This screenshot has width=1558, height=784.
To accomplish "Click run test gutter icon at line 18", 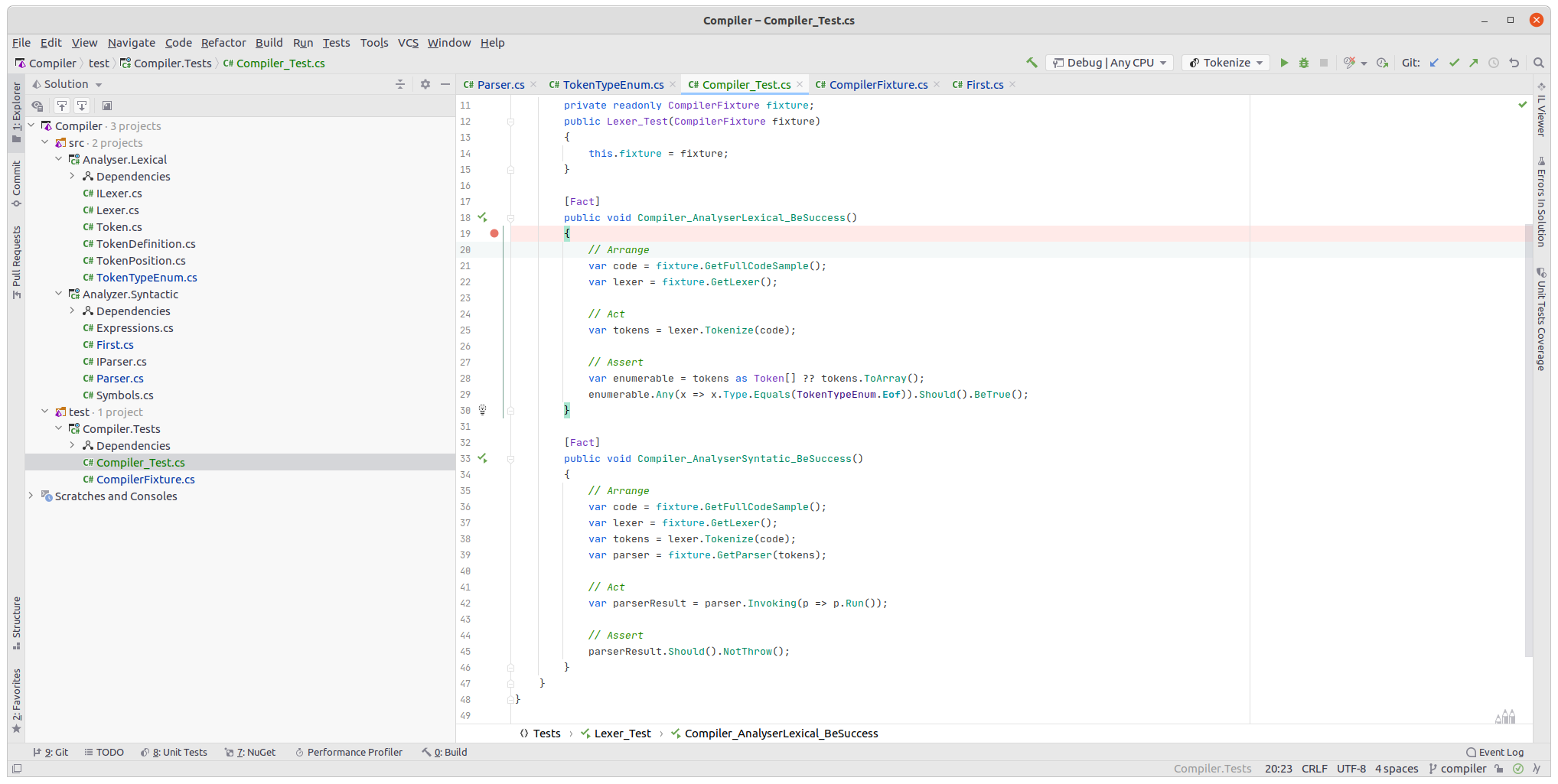I will coord(482,217).
